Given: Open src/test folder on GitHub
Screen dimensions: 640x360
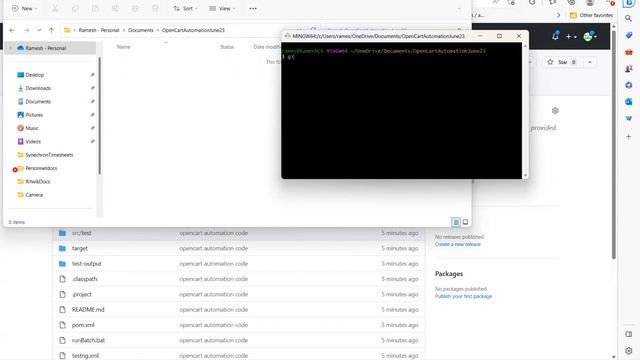Looking at the screenshot, I should 81,233.
